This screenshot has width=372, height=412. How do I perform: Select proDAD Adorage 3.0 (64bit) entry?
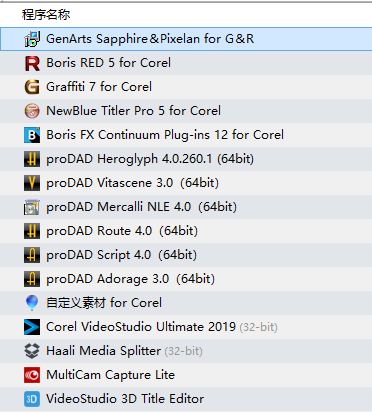click(x=186, y=279)
